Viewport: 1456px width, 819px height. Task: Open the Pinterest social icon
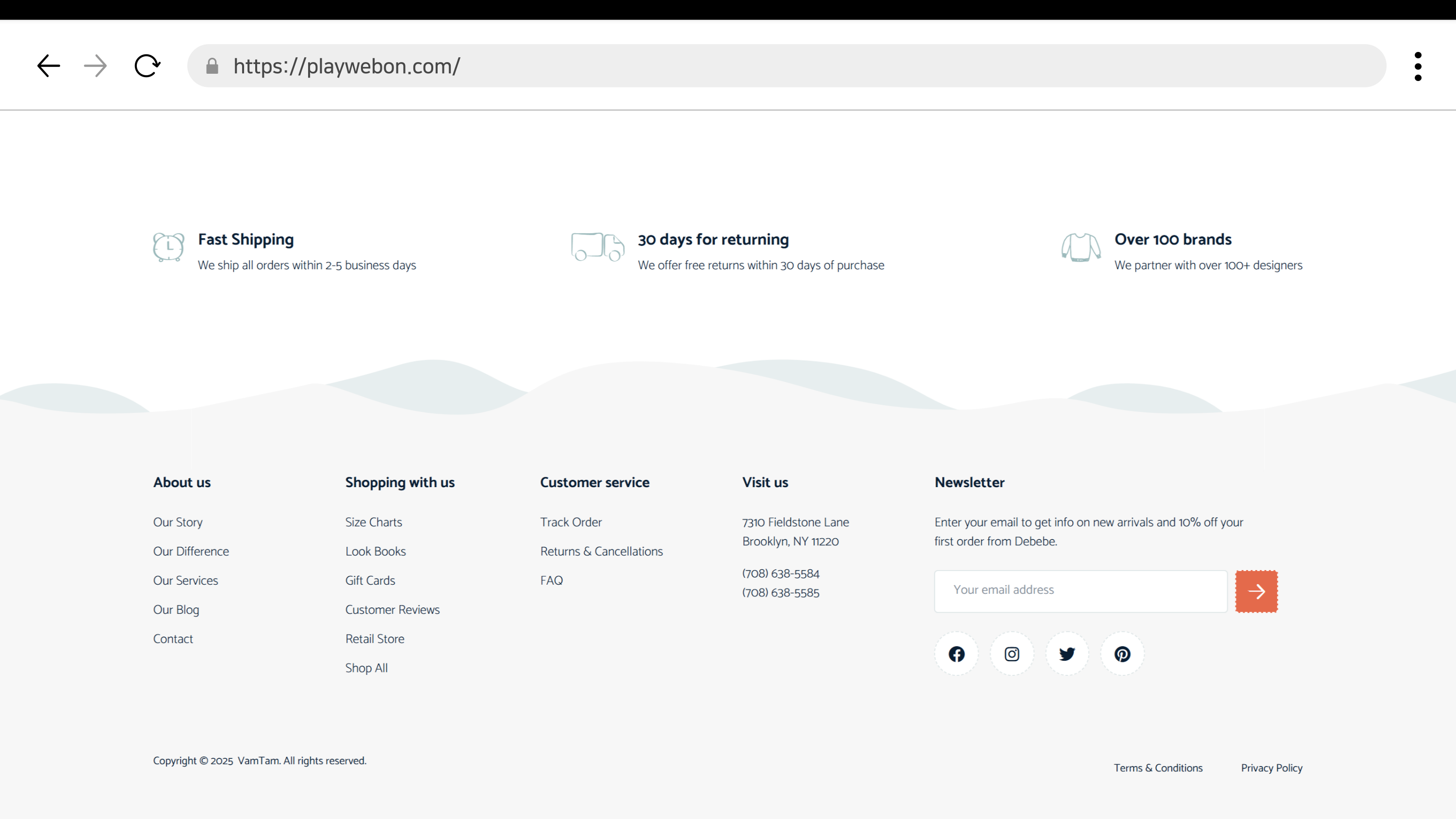(x=1122, y=654)
